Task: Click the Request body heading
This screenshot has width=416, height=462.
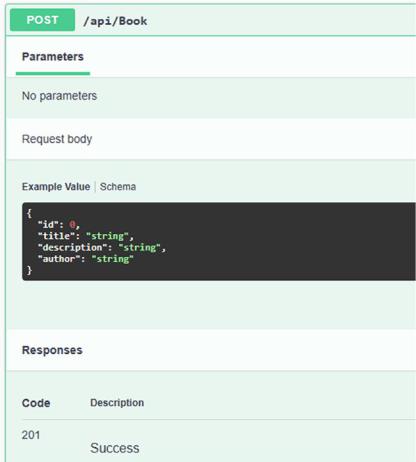Action: click(57, 139)
